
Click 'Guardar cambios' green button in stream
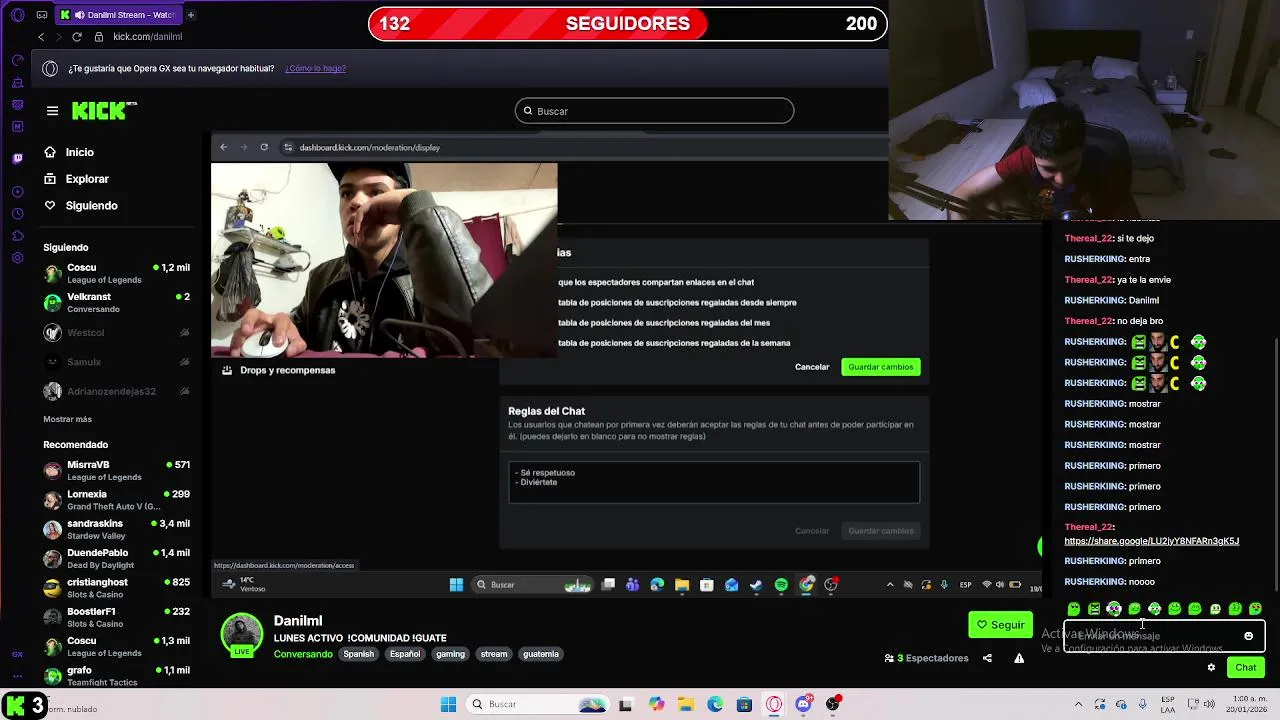881,367
